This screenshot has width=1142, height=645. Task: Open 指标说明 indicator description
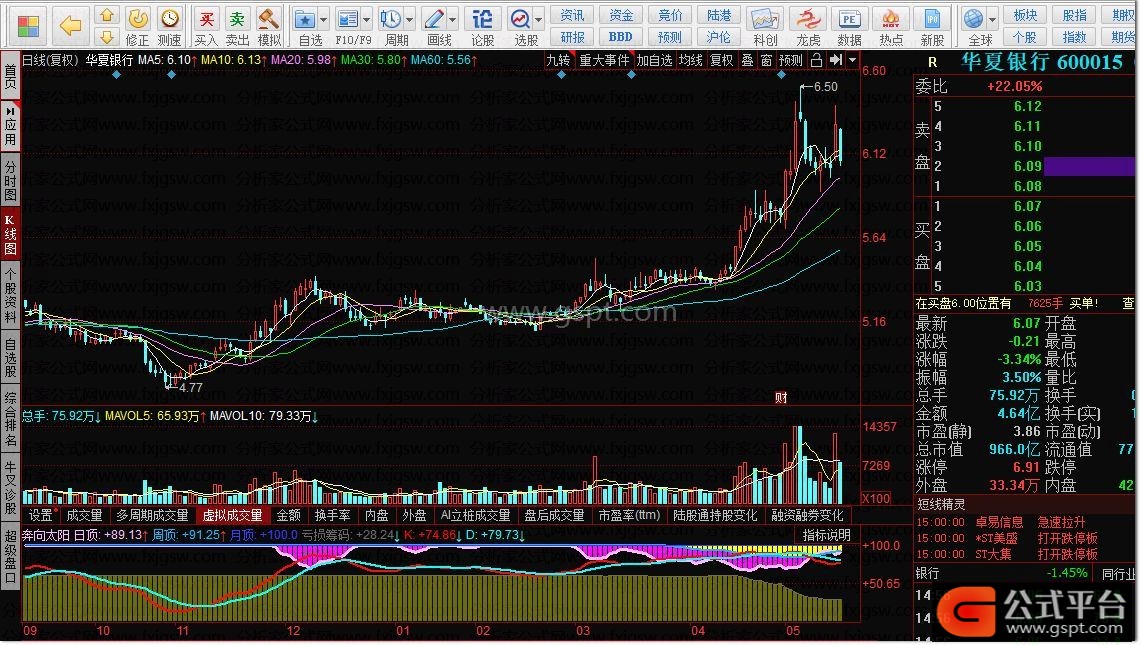point(826,535)
